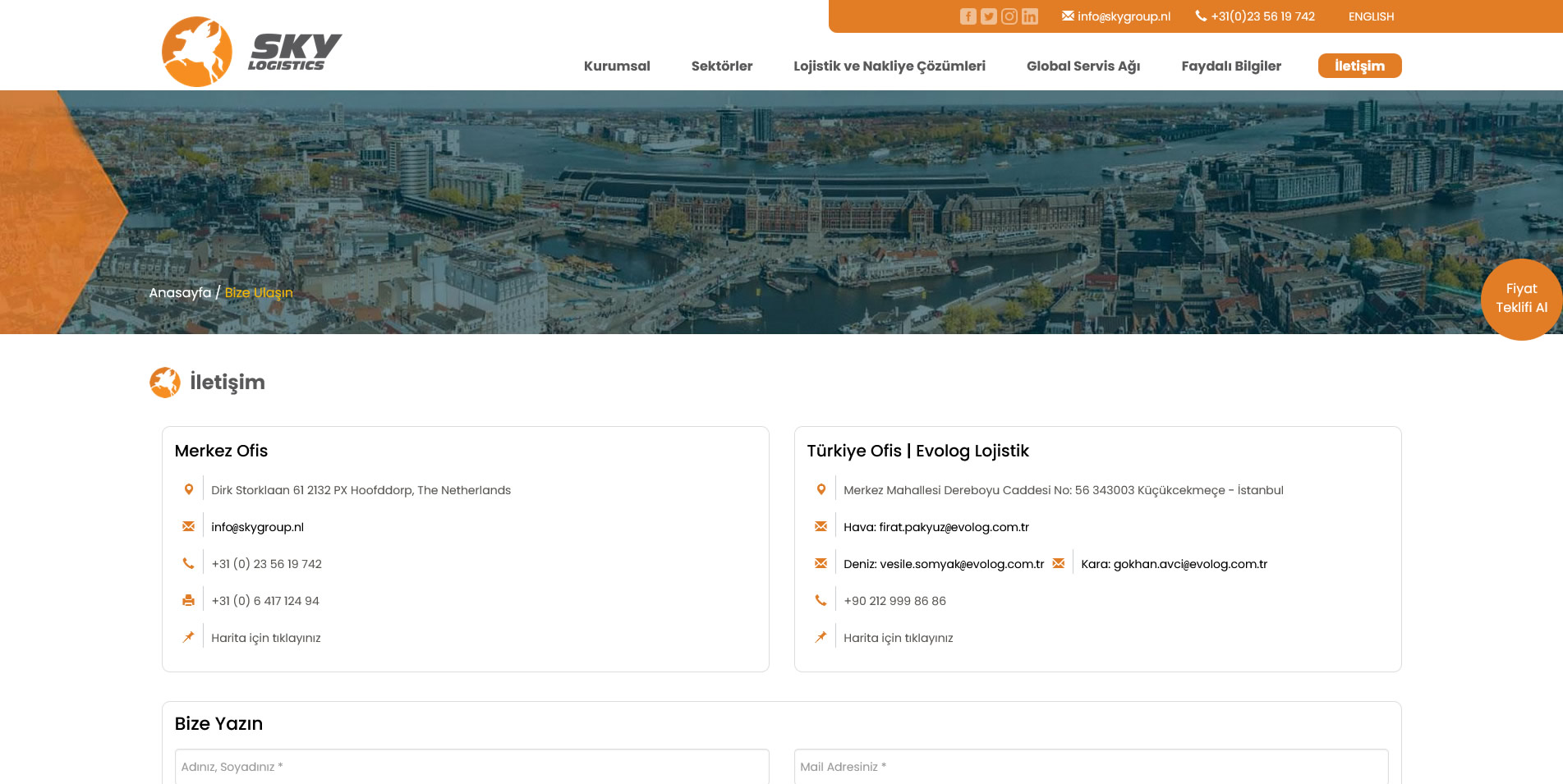Open Merkez Ofis Harita için tıklayınız link
Screen dimensions: 1563x784
click(266, 638)
